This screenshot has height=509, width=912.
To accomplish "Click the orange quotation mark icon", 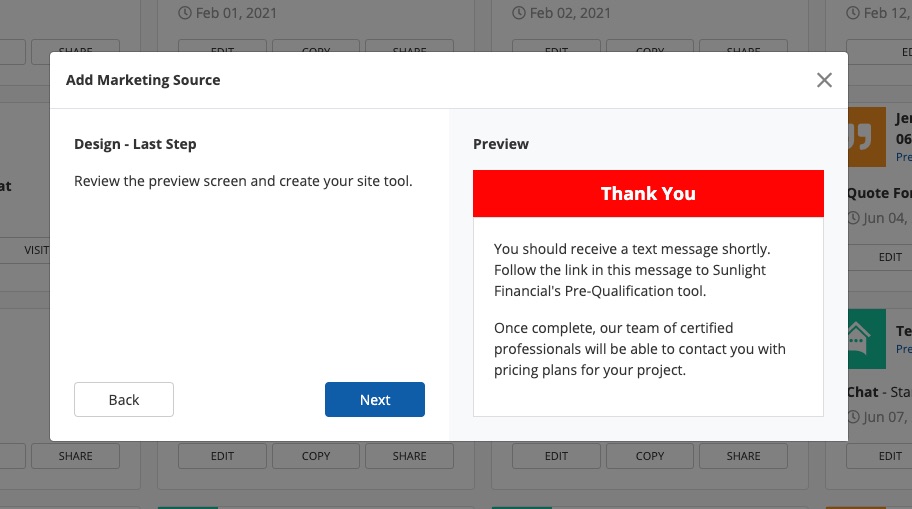I will 866,137.
